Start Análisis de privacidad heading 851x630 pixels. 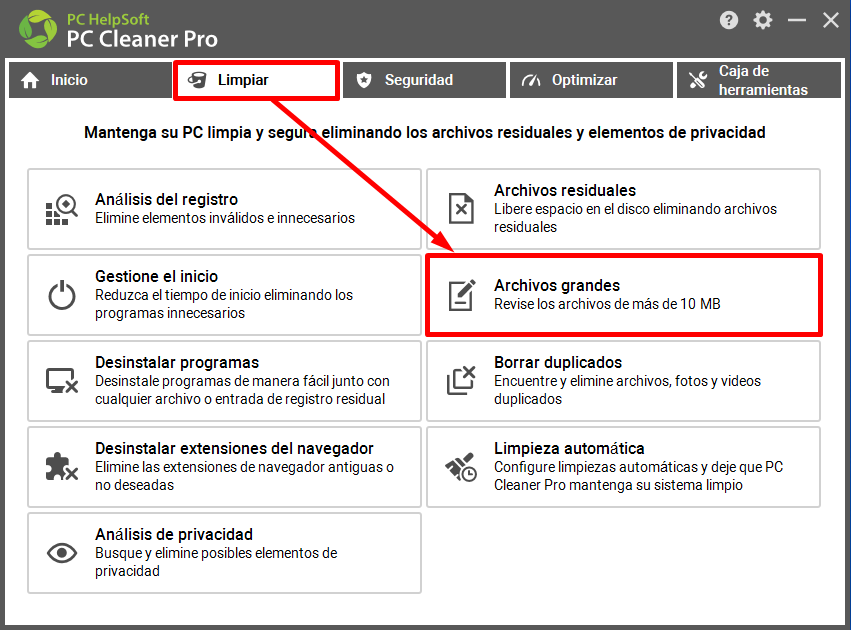pyautogui.click(x=174, y=534)
